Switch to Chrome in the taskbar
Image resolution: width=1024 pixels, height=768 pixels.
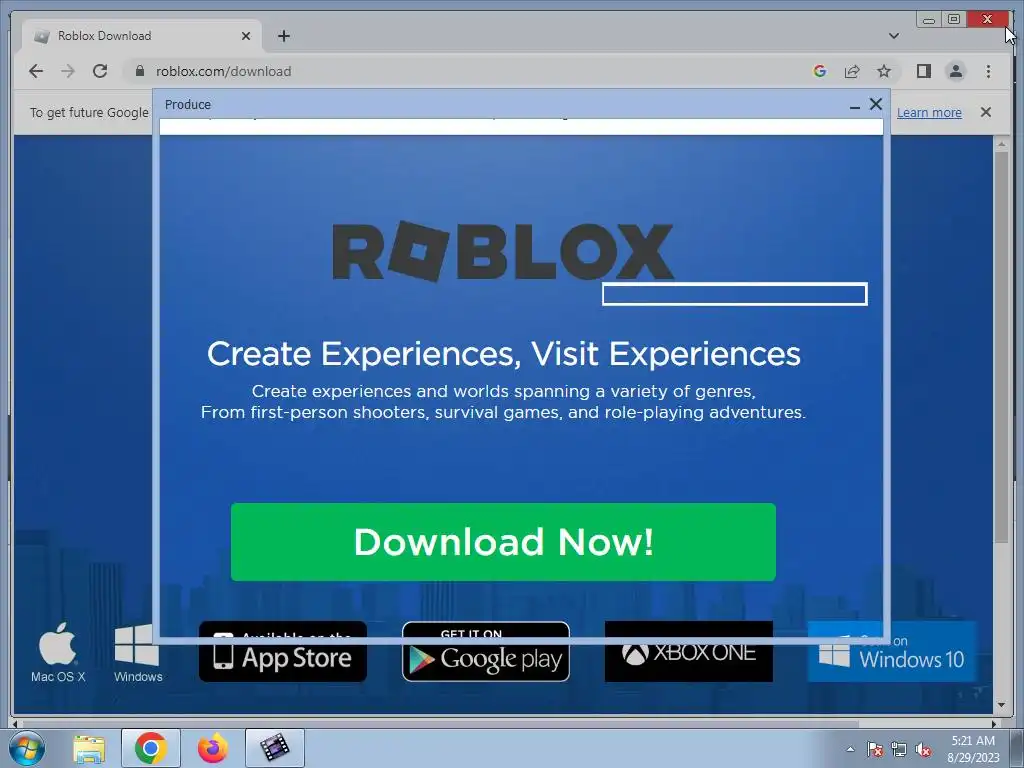151,748
